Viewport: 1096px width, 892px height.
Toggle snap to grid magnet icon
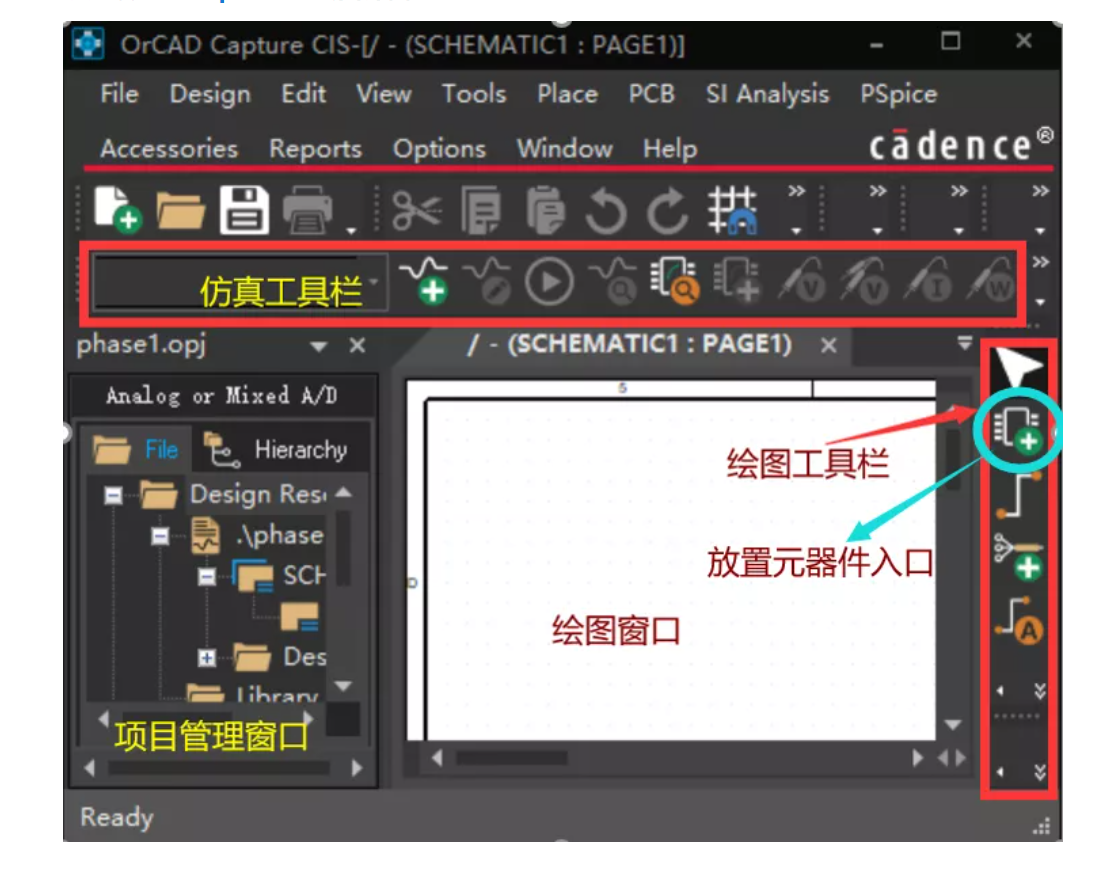click(733, 210)
